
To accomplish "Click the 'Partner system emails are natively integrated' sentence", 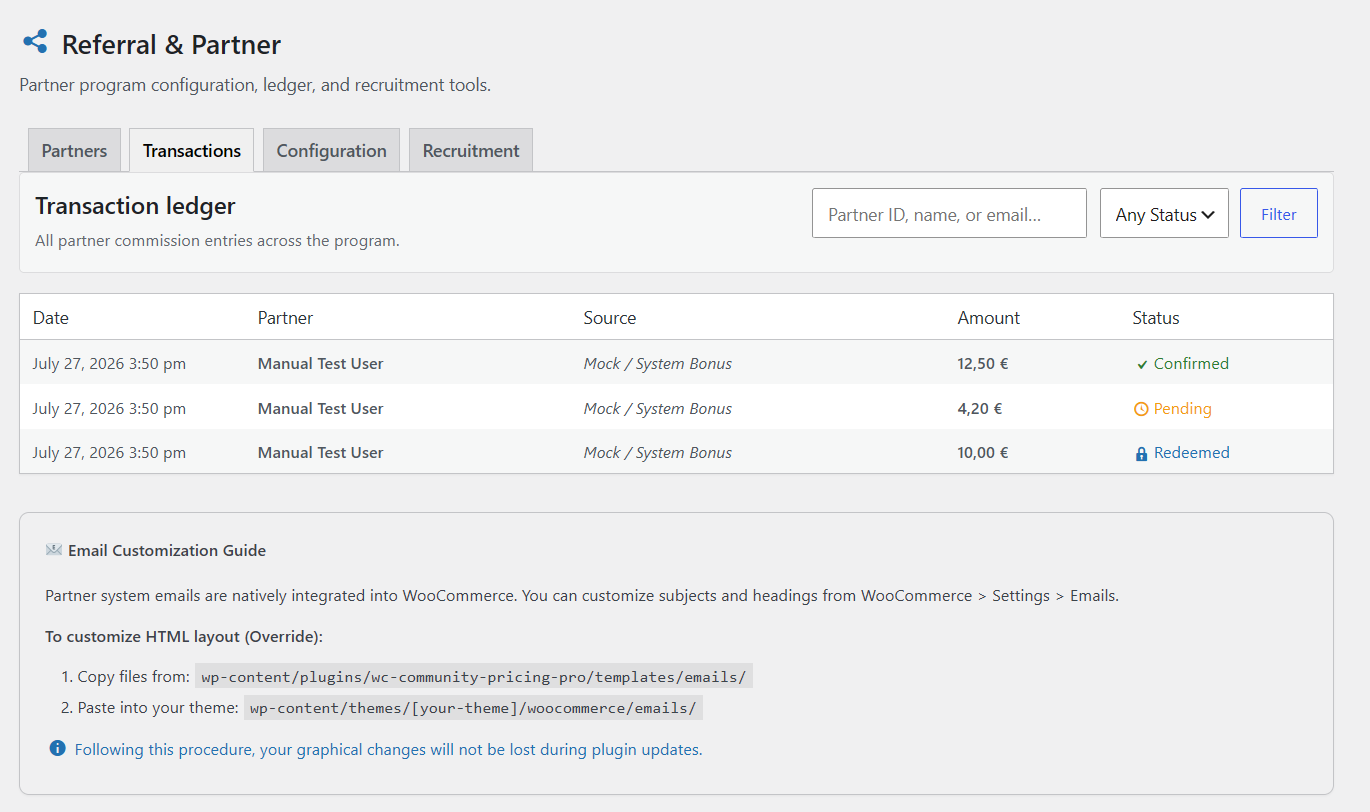I will pyautogui.click(x=582, y=595).
